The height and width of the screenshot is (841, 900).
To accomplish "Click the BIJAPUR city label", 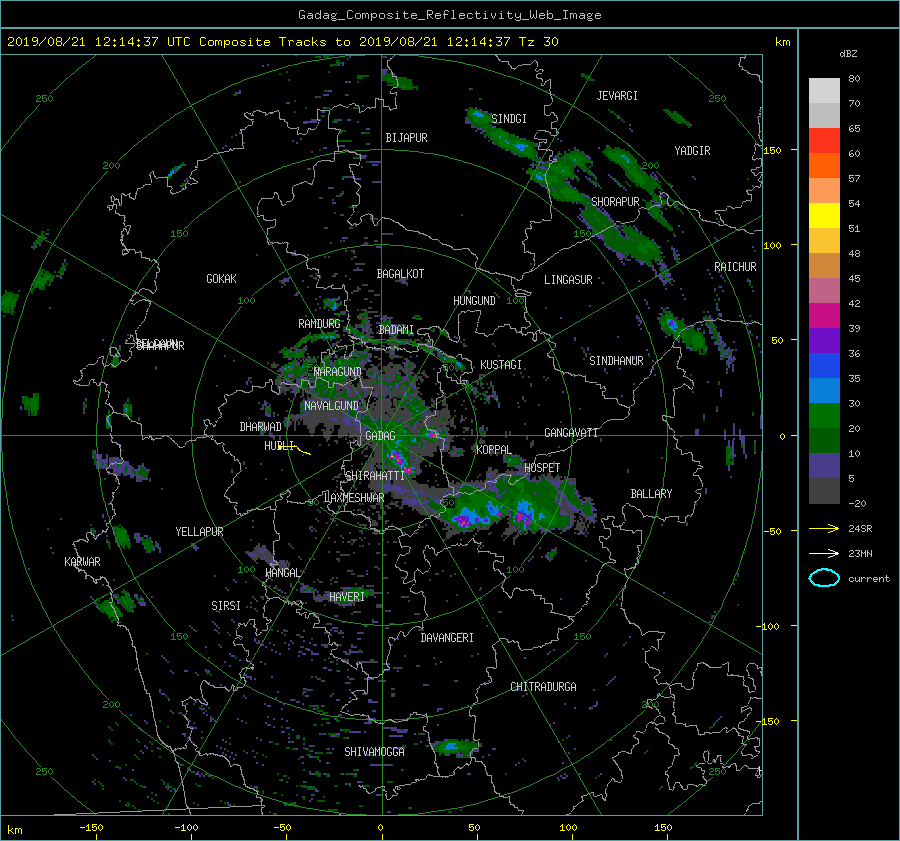I will (x=406, y=138).
